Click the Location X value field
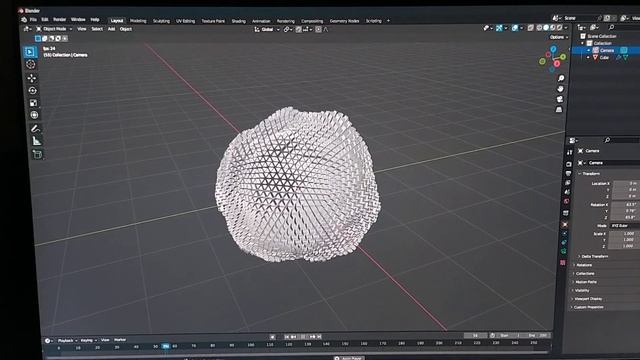640x360 pixels. [626, 183]
